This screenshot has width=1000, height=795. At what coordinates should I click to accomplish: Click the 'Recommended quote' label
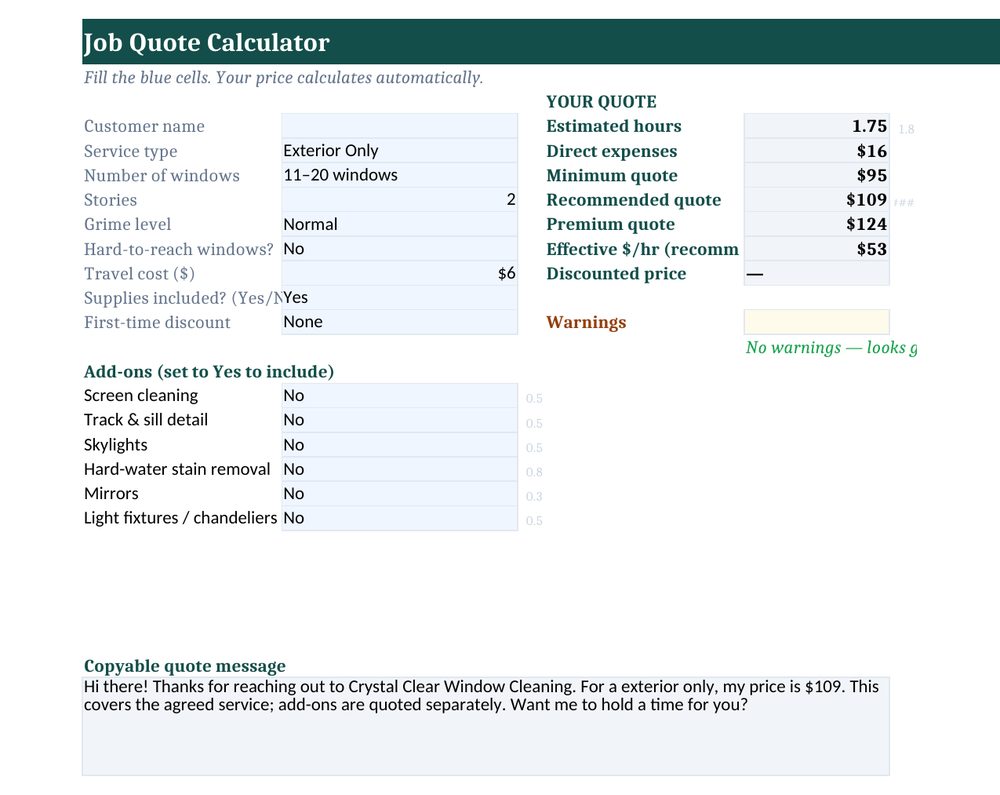633,200
